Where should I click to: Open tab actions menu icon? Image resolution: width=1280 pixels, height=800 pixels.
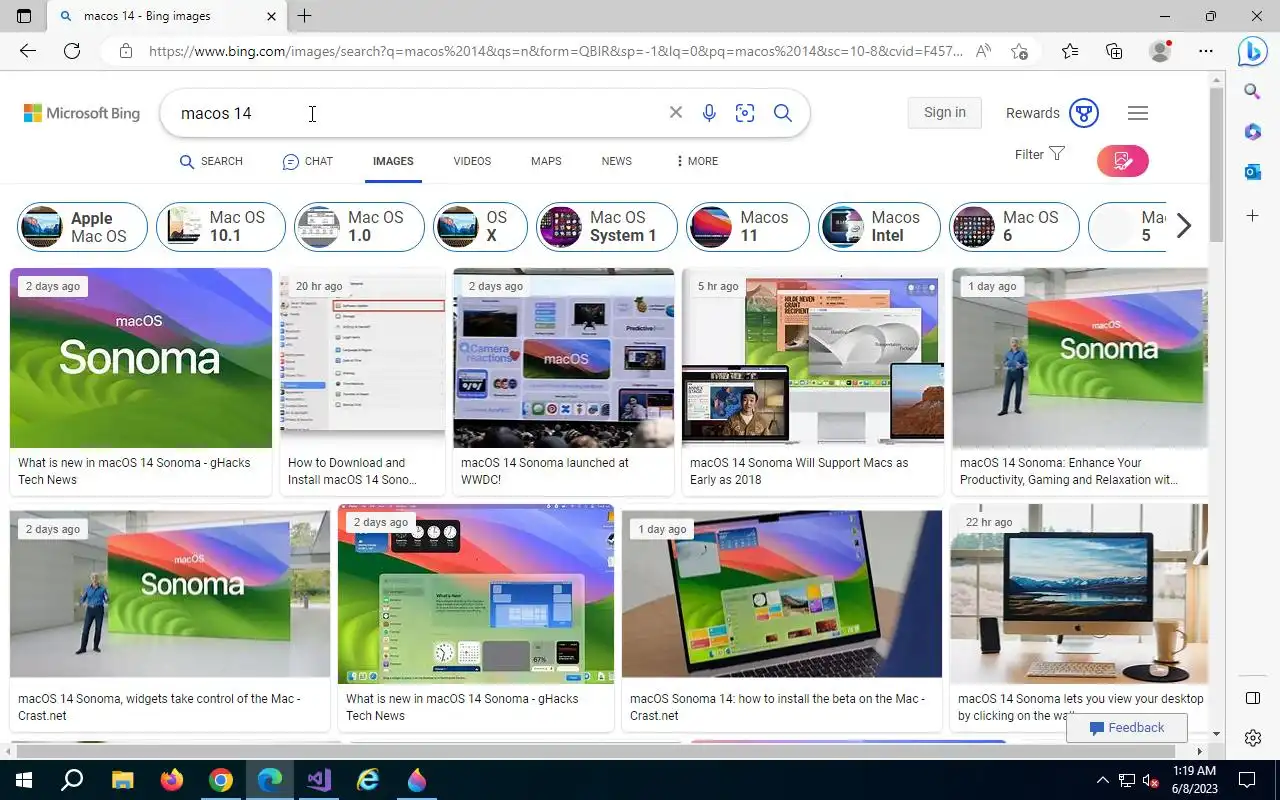[x=24, y=16]
